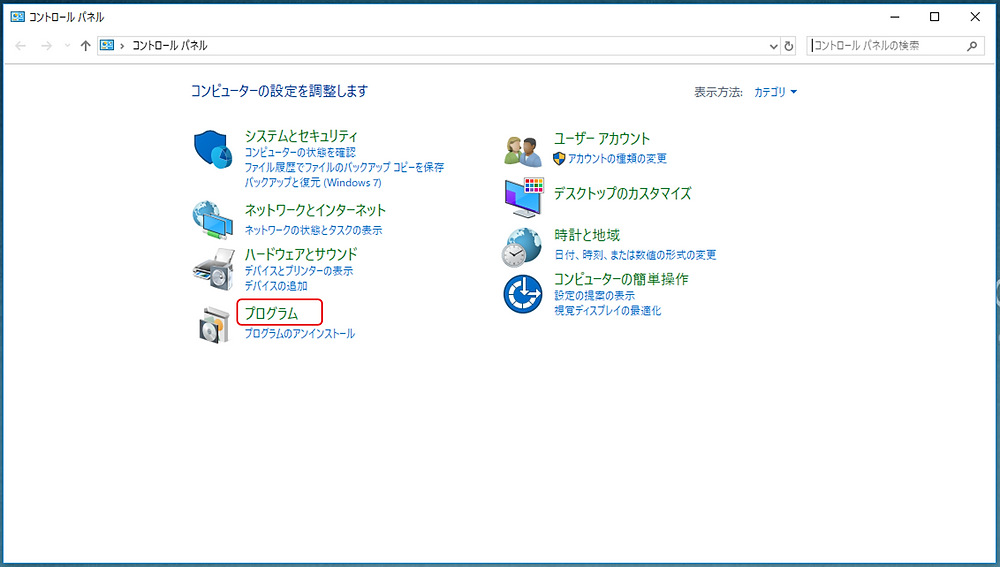Open ユーザー アカウント category
This screenshot has height=567, width=1000.
(x=602, y=138)
